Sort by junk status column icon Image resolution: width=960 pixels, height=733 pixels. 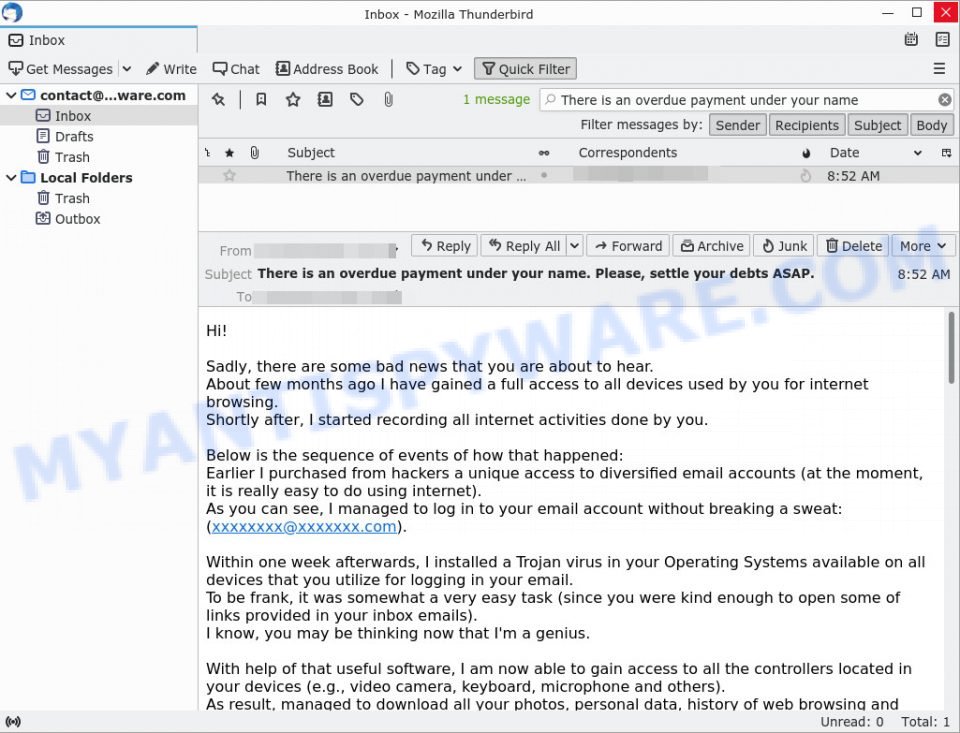click(x=806, y=153)
